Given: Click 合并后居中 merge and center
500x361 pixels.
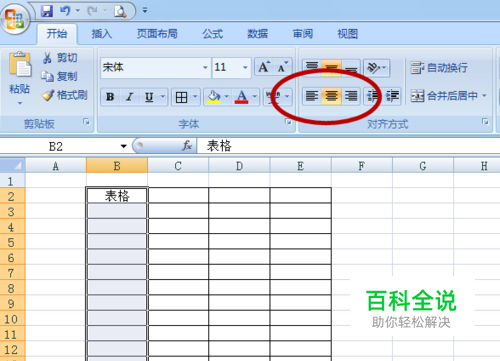Looking at the screenshot, I should point(444,96).
